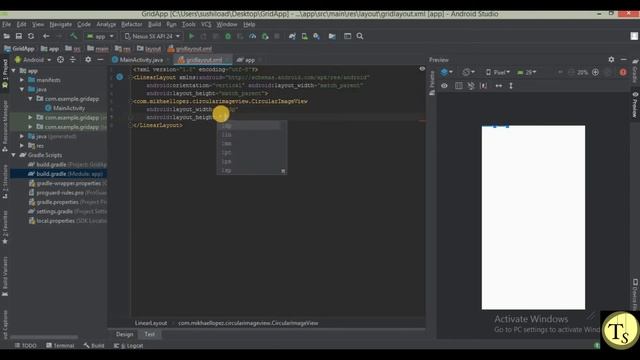Switch to the MainActivity.java editor tab
The height and width of the screenshot is (360, 640).
tap(141, 60)
